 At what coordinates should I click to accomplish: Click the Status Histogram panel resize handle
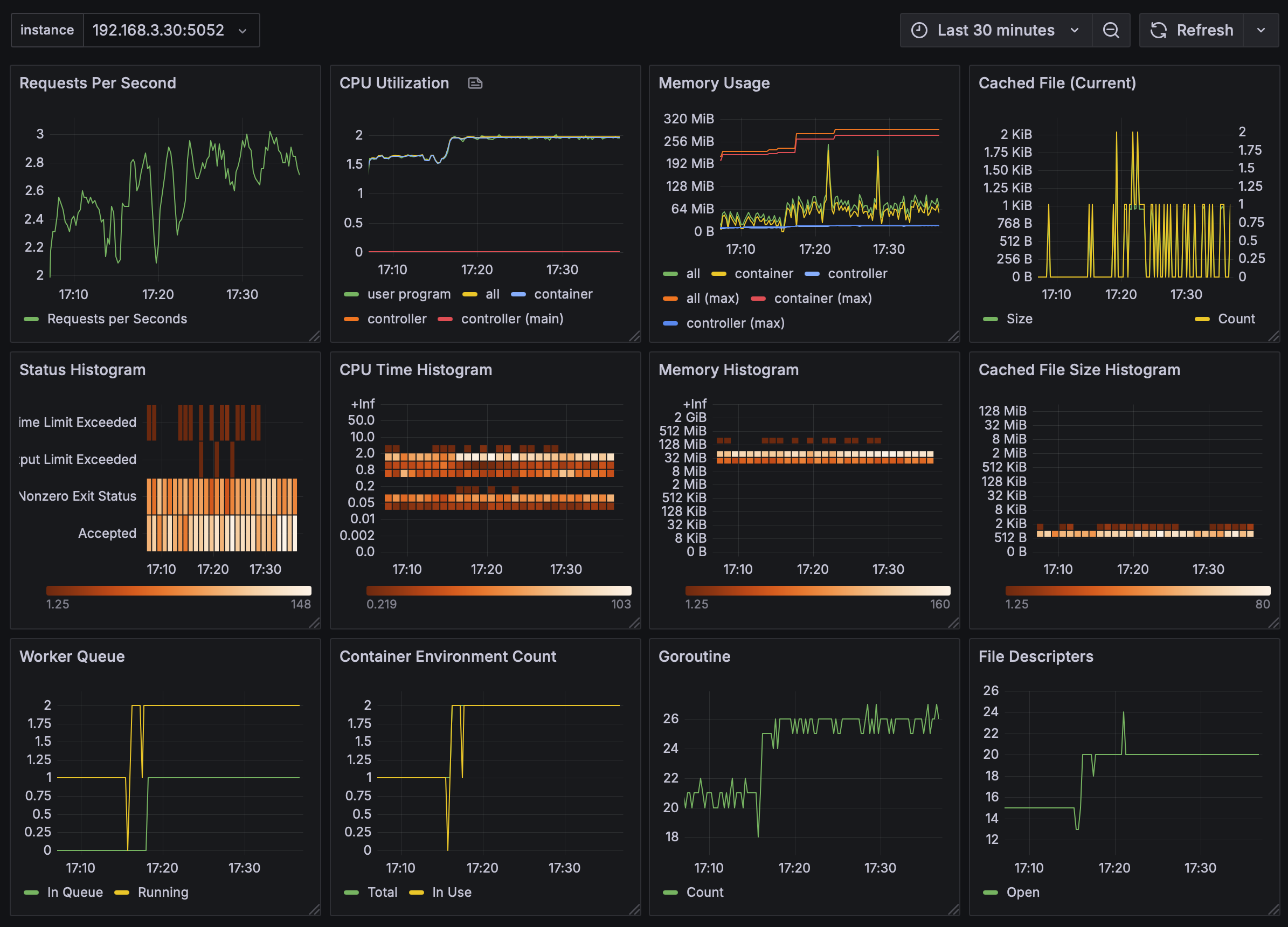315,623
